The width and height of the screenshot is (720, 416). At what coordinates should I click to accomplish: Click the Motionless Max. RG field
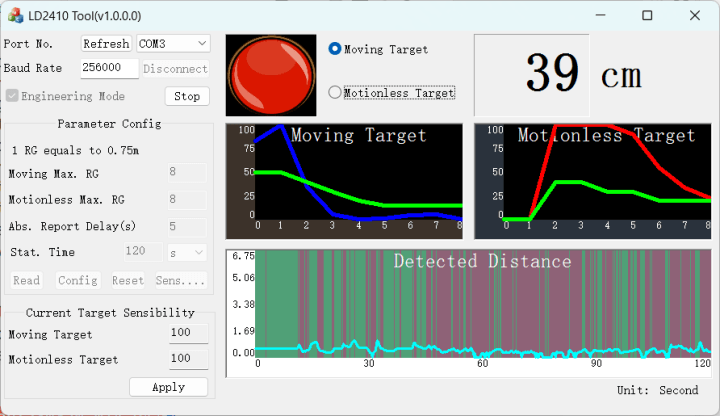tap(187, 200)
